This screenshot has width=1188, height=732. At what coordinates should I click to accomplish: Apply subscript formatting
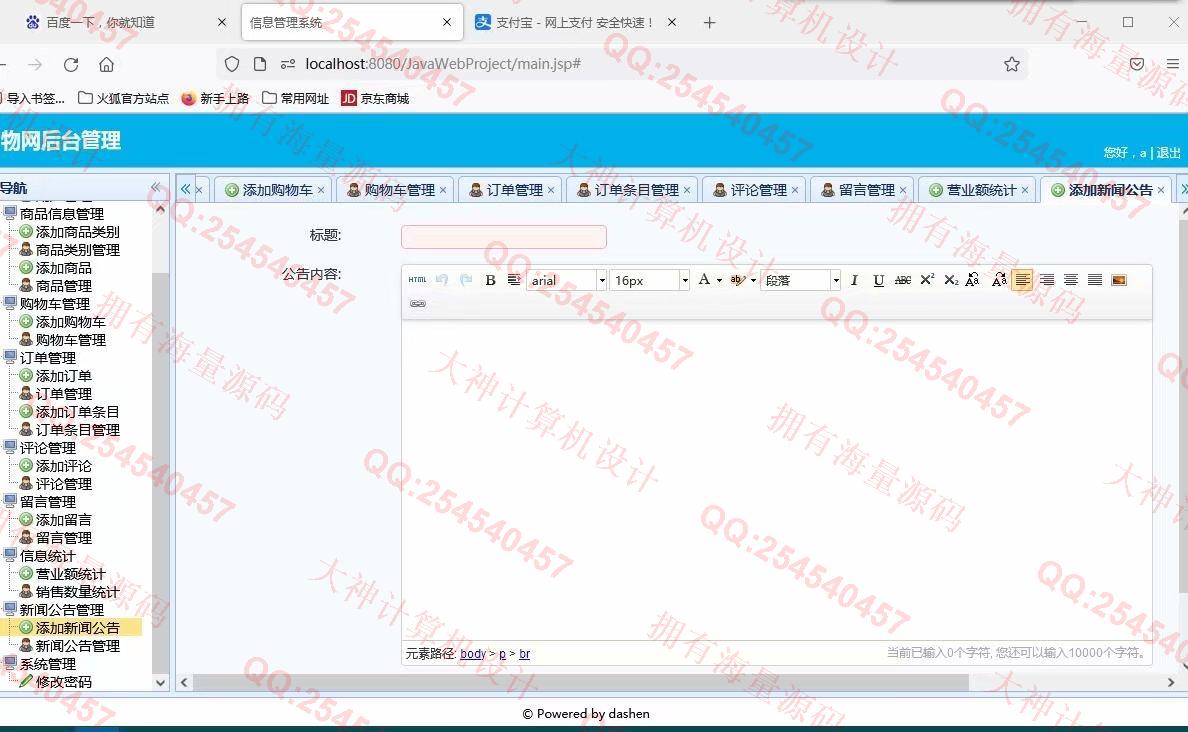951,280
